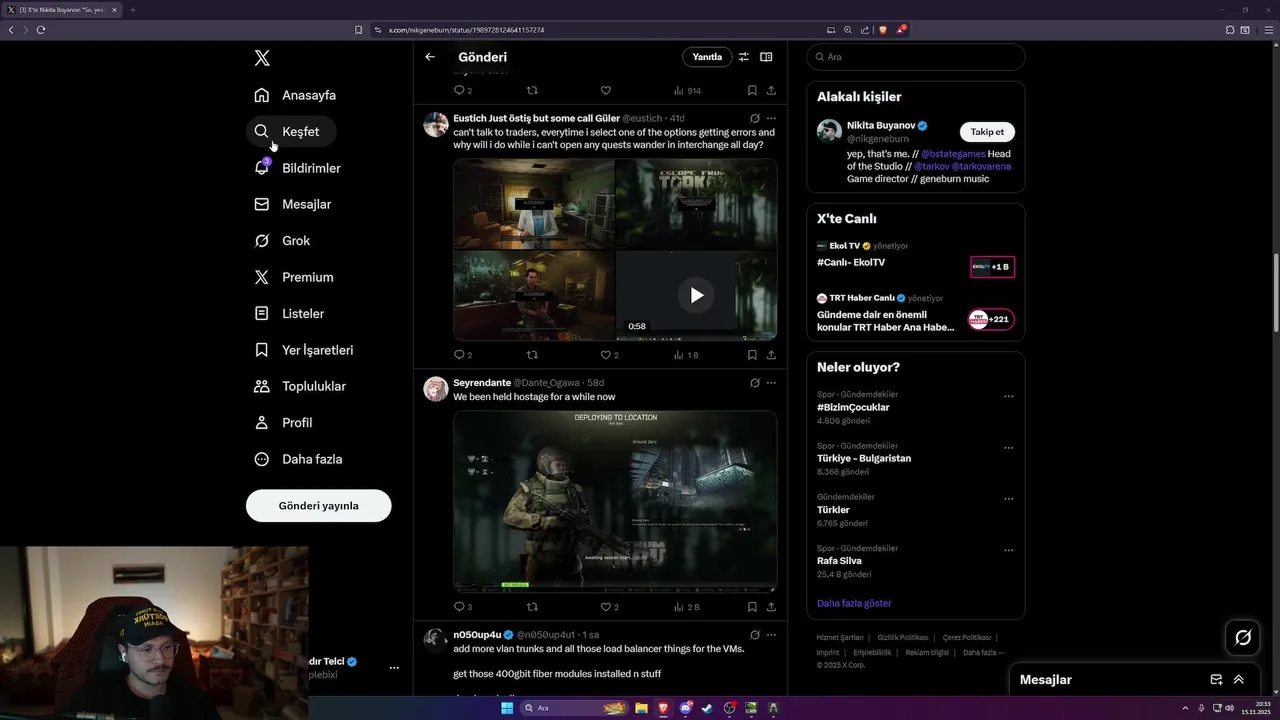Open Grok from the sidebar
The image size is (1280, 720).
point(282,241)
